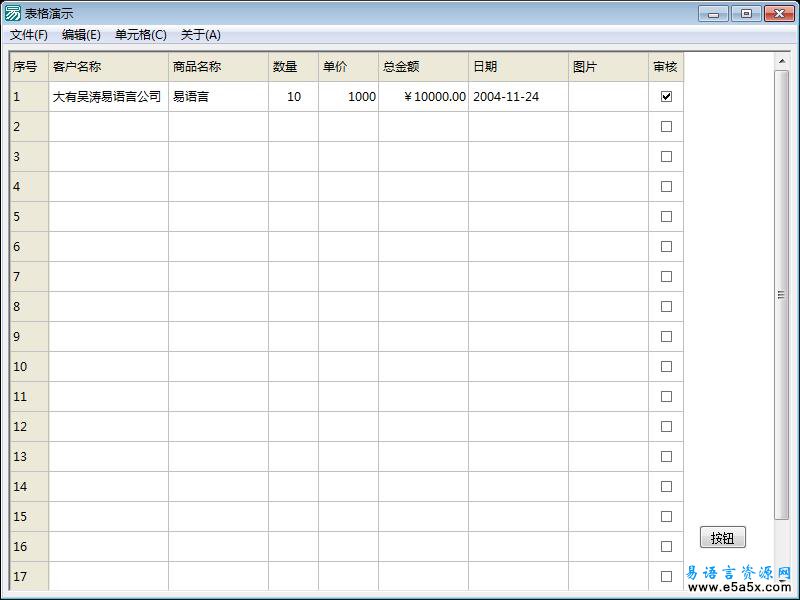Image resolution: width=800 pixels, height=600 pixels.
Task: Uncheck the 审核 checkbox in row 1
Action: (x=666, y=96)
